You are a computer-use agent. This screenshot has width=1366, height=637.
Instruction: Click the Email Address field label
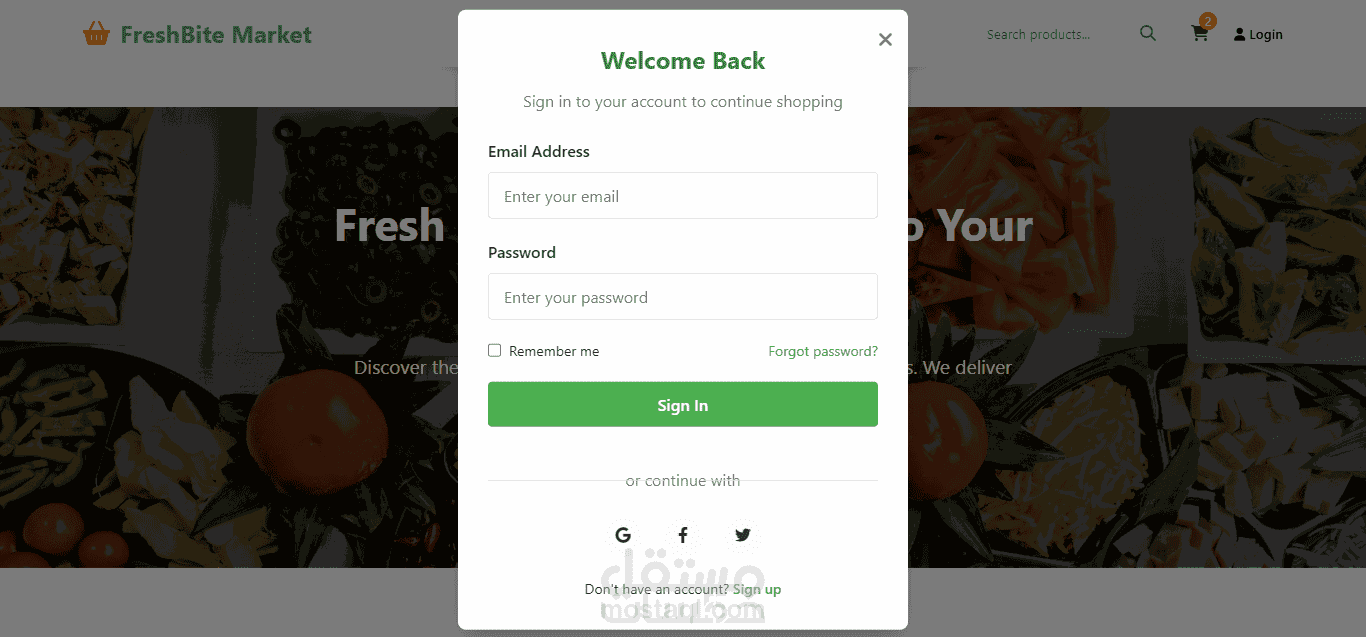[x=539, y=152]
